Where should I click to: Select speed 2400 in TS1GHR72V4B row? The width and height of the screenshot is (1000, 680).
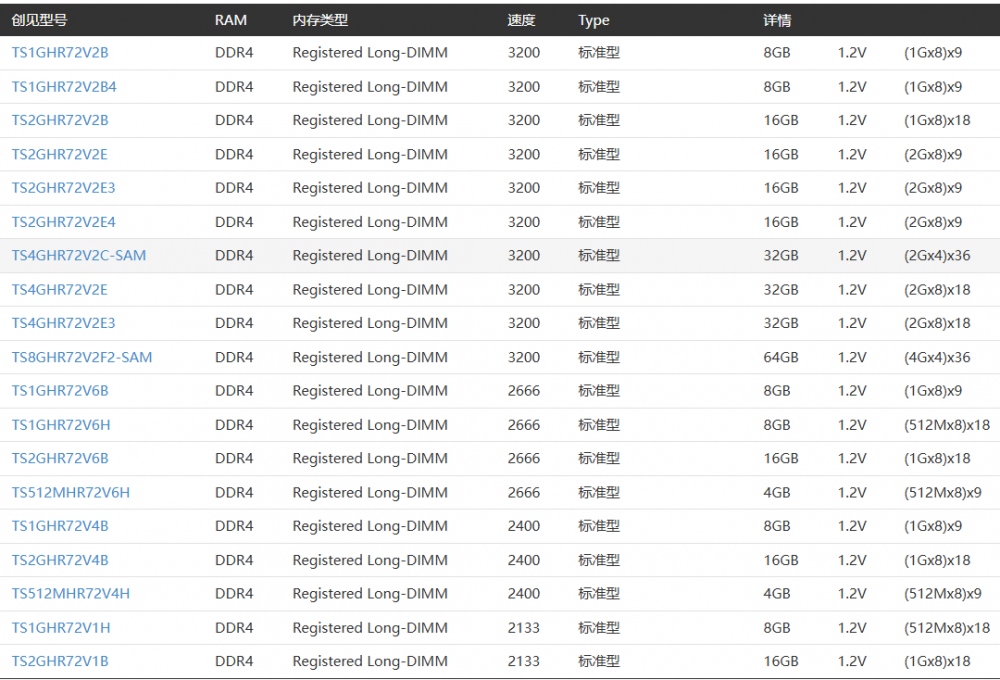(x=524, y=526)
